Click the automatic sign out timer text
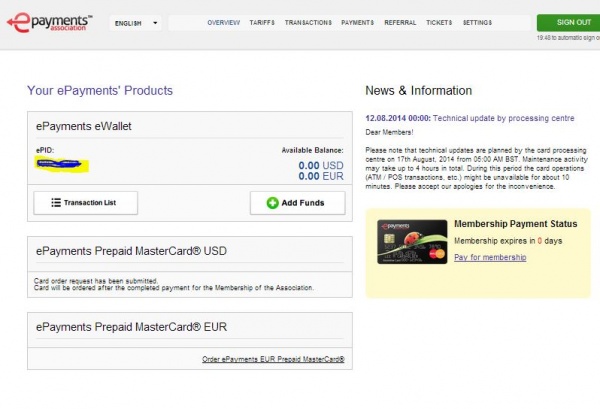This screenshot has width=600, height=409. (x=568, y=38)
